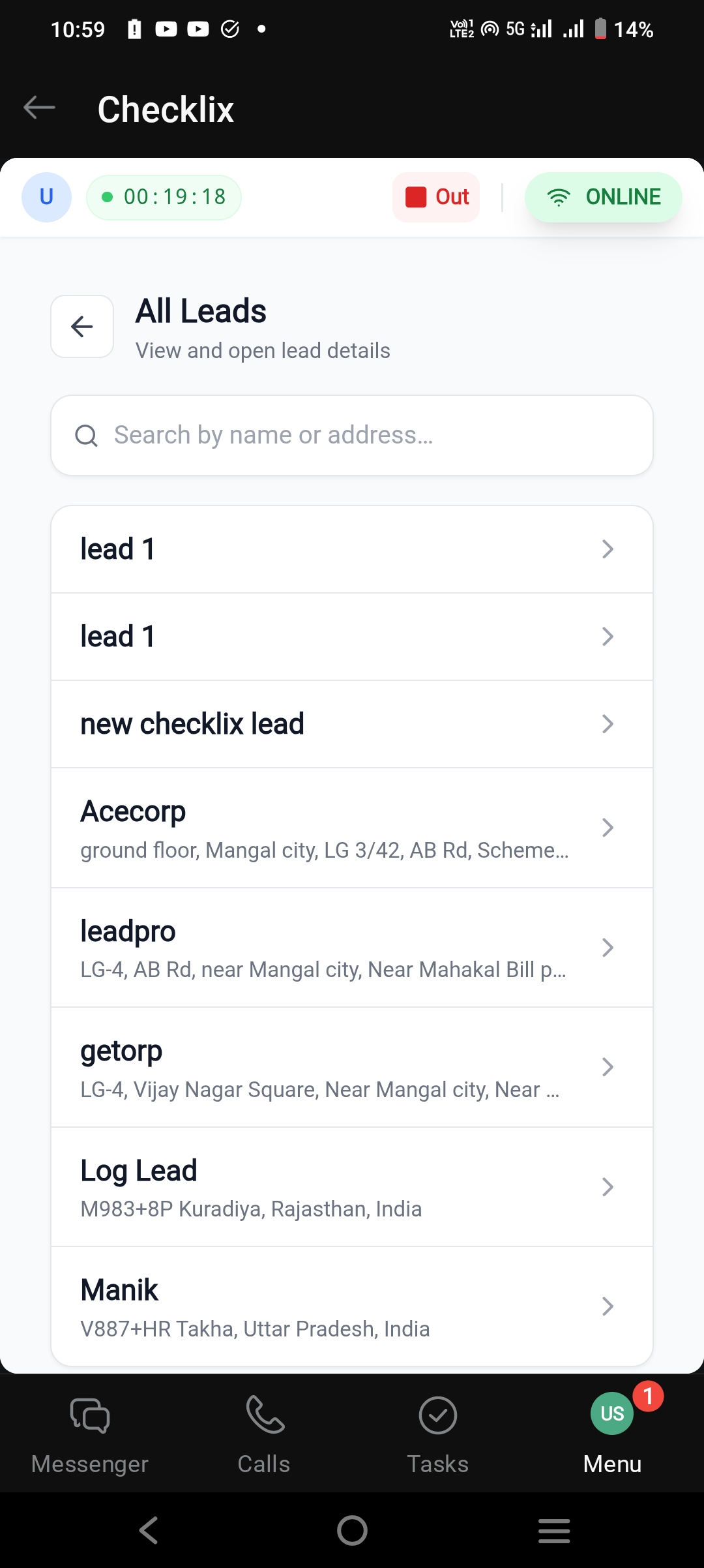
Task: Open Android recent apps button
Action: tap(554, 1530)
